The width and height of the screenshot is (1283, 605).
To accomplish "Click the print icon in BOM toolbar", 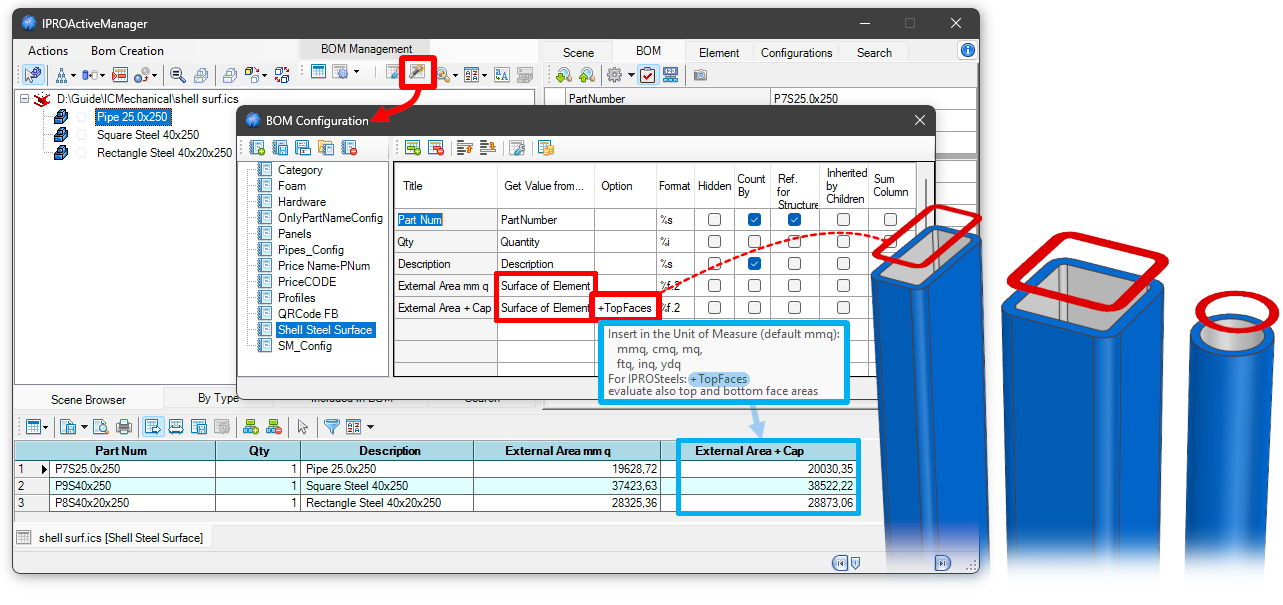I will pos(124,427).
